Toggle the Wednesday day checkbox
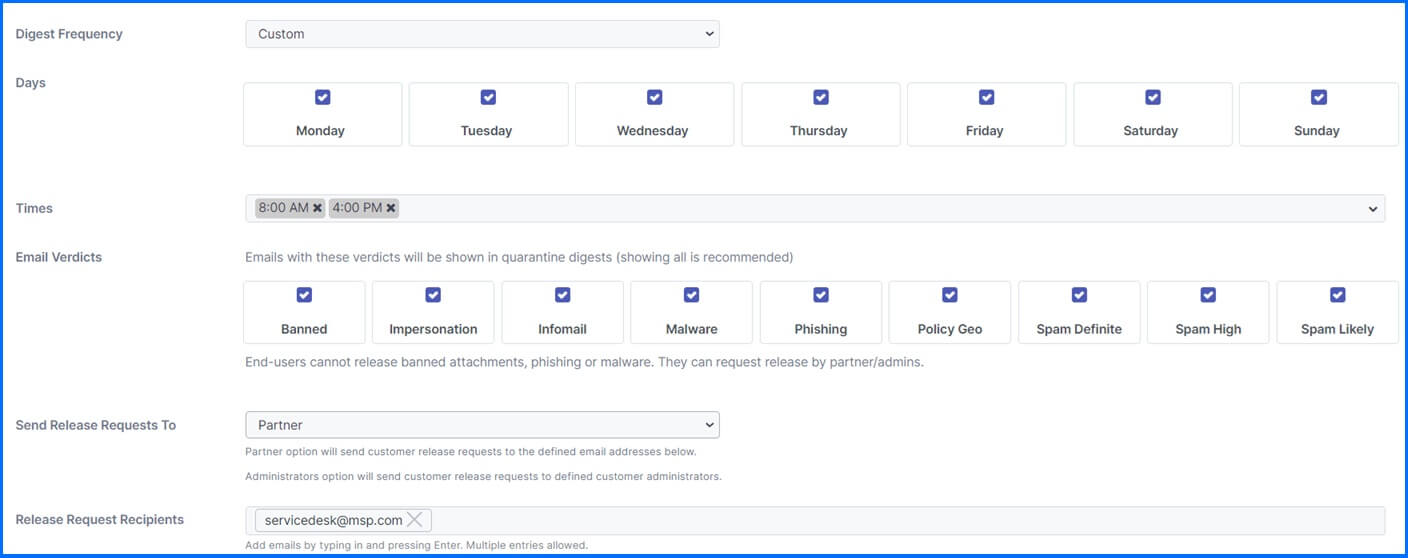Image resolution: width=1408 pixels, height=558 pixels. pos(654,97)
